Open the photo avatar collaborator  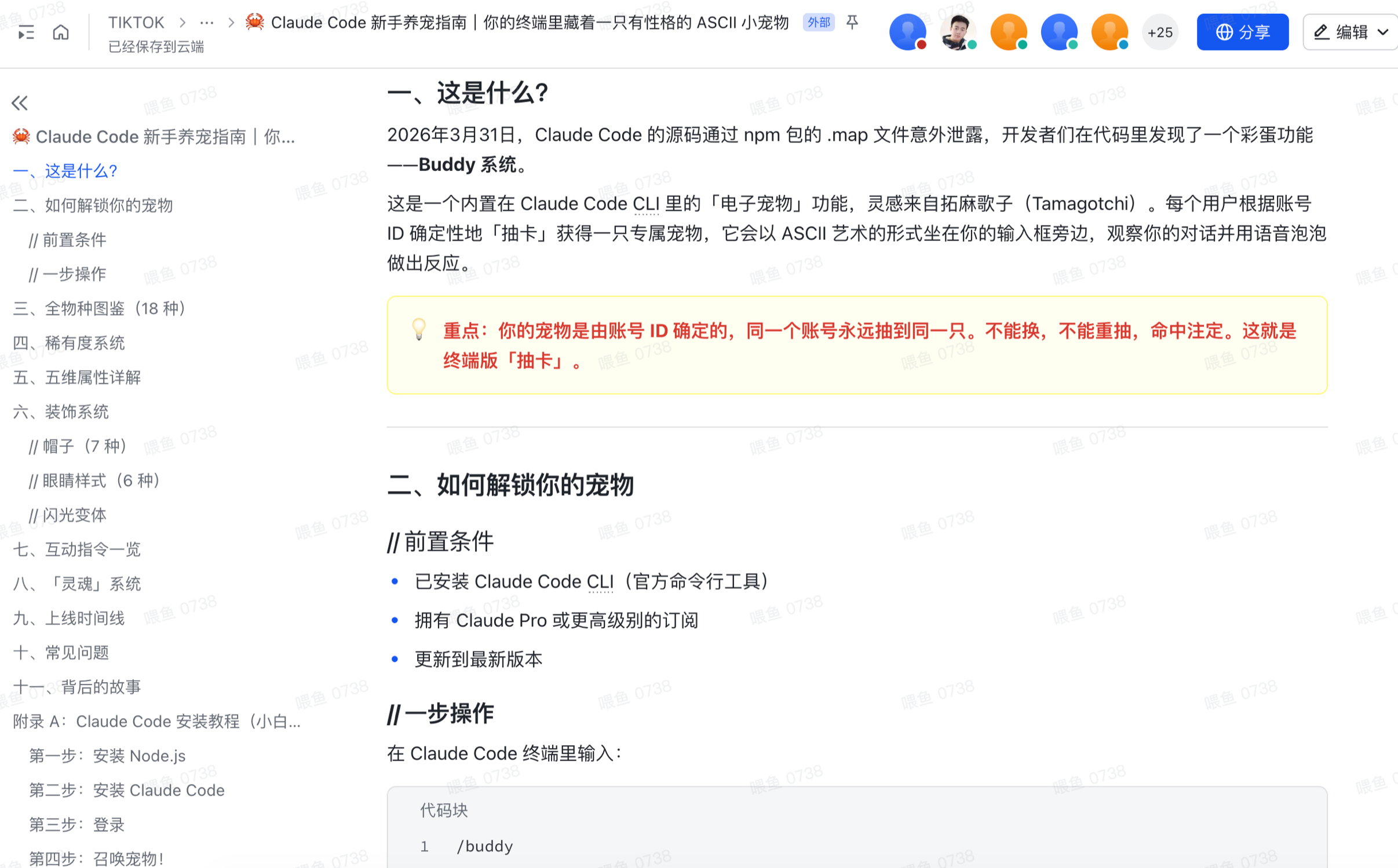(x=958, y=32)
